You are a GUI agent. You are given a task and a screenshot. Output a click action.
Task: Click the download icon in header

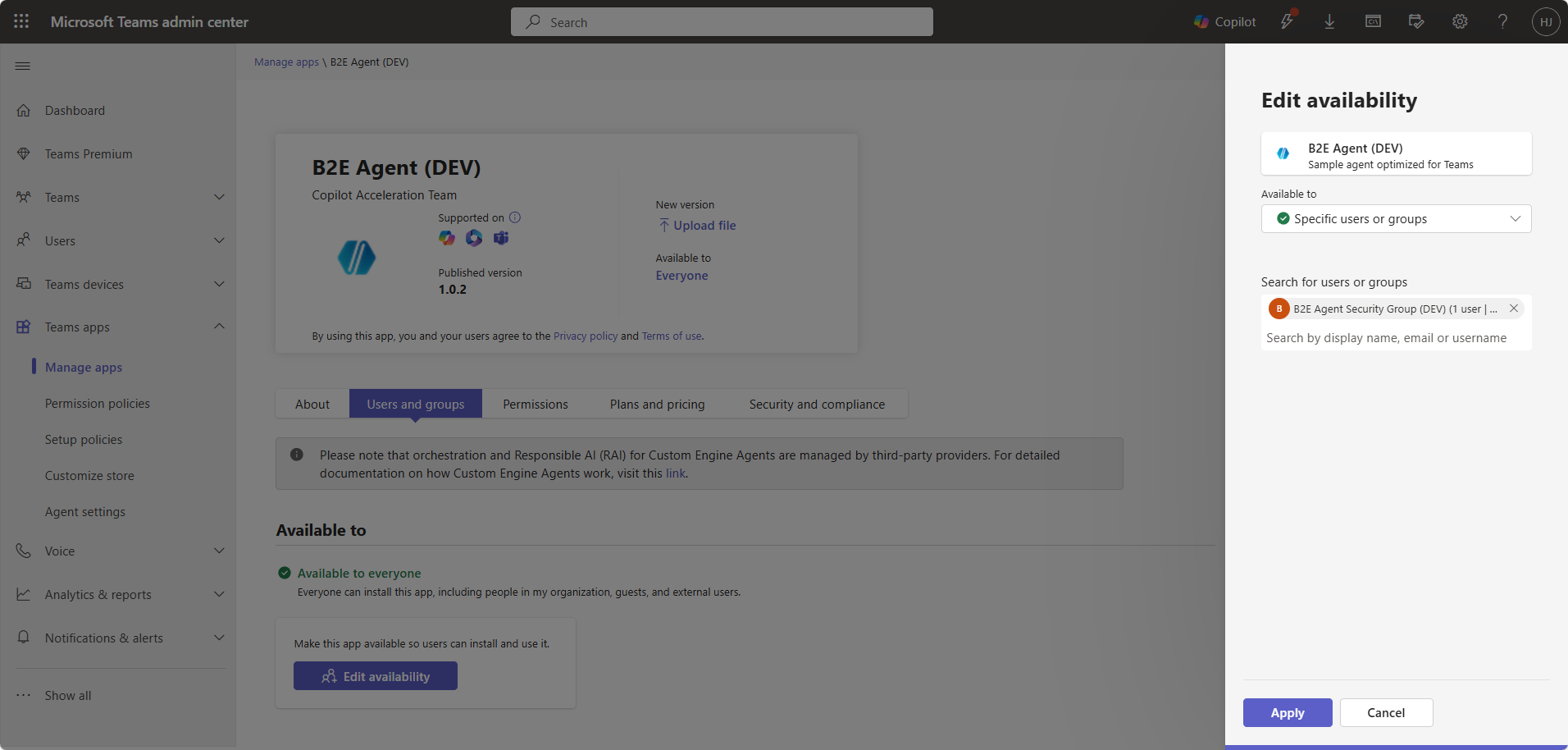[1329, 22]
